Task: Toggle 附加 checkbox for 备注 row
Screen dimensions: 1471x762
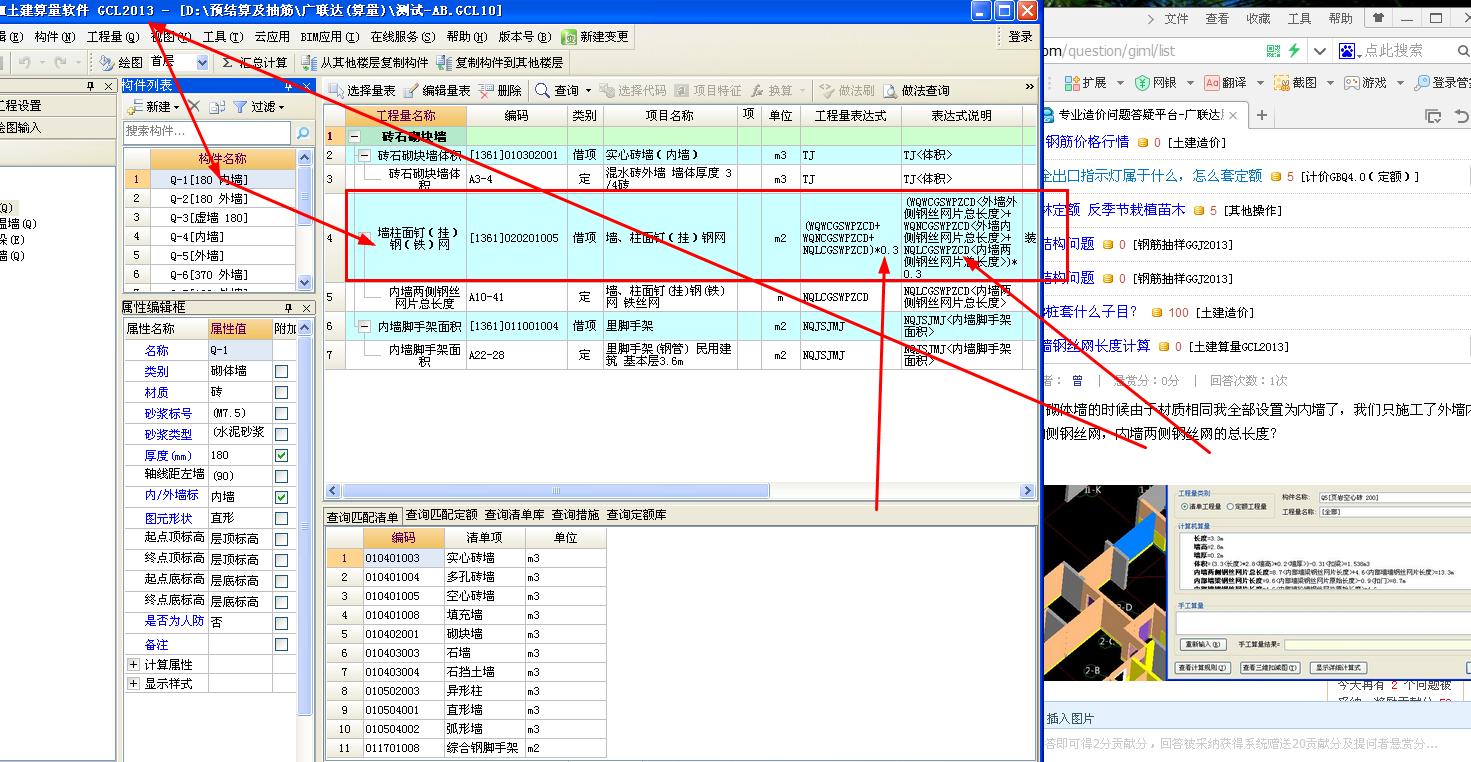Action: tap(282, 645)
